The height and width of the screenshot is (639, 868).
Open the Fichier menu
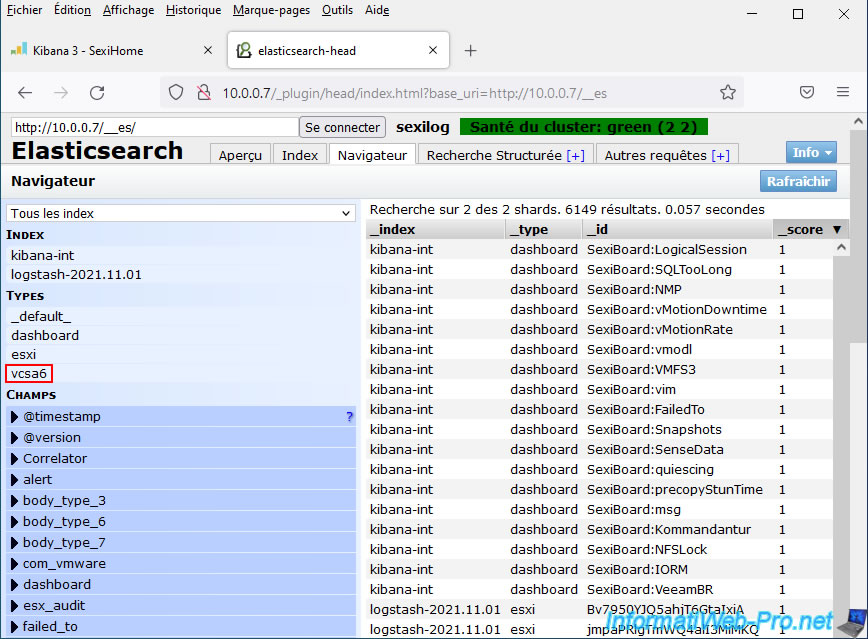[x=24, y=10]
